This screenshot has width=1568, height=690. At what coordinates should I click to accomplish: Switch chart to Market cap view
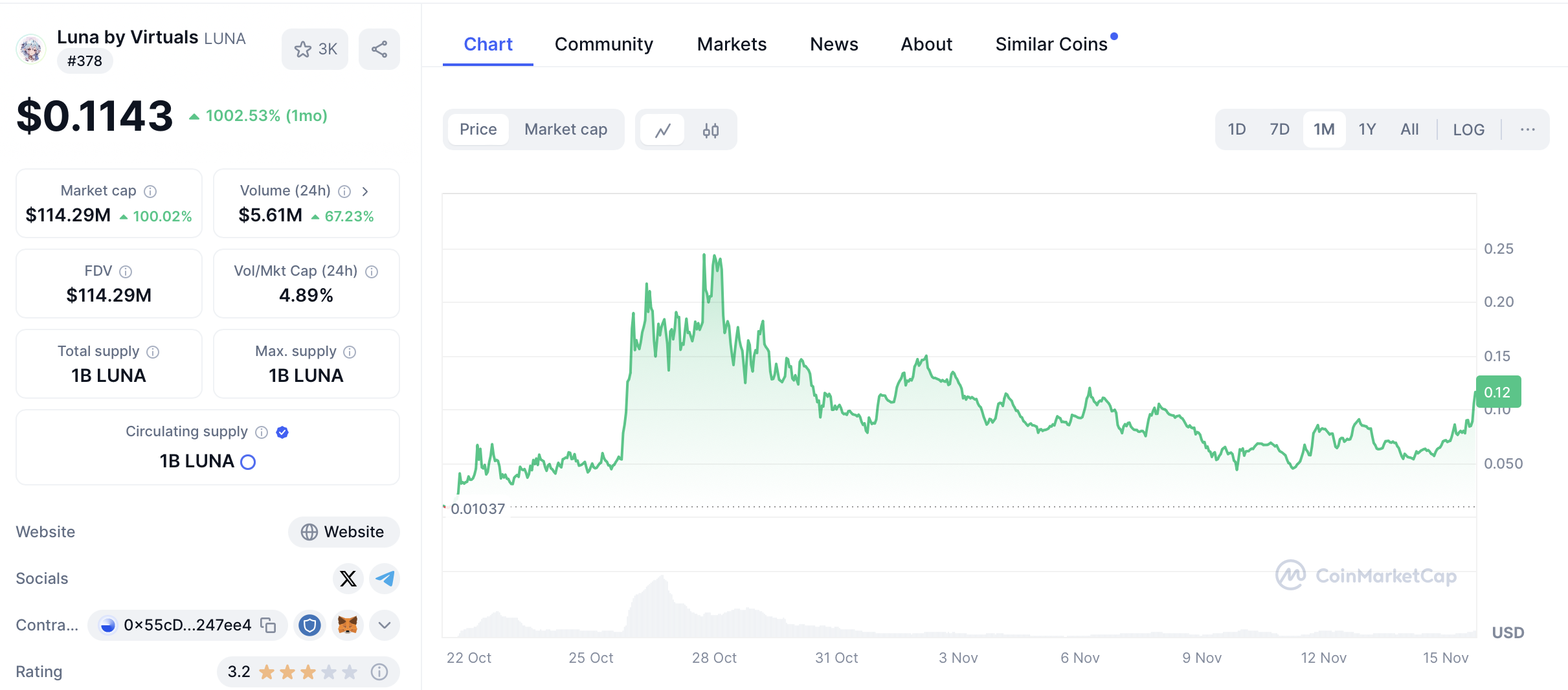[566, 129]
